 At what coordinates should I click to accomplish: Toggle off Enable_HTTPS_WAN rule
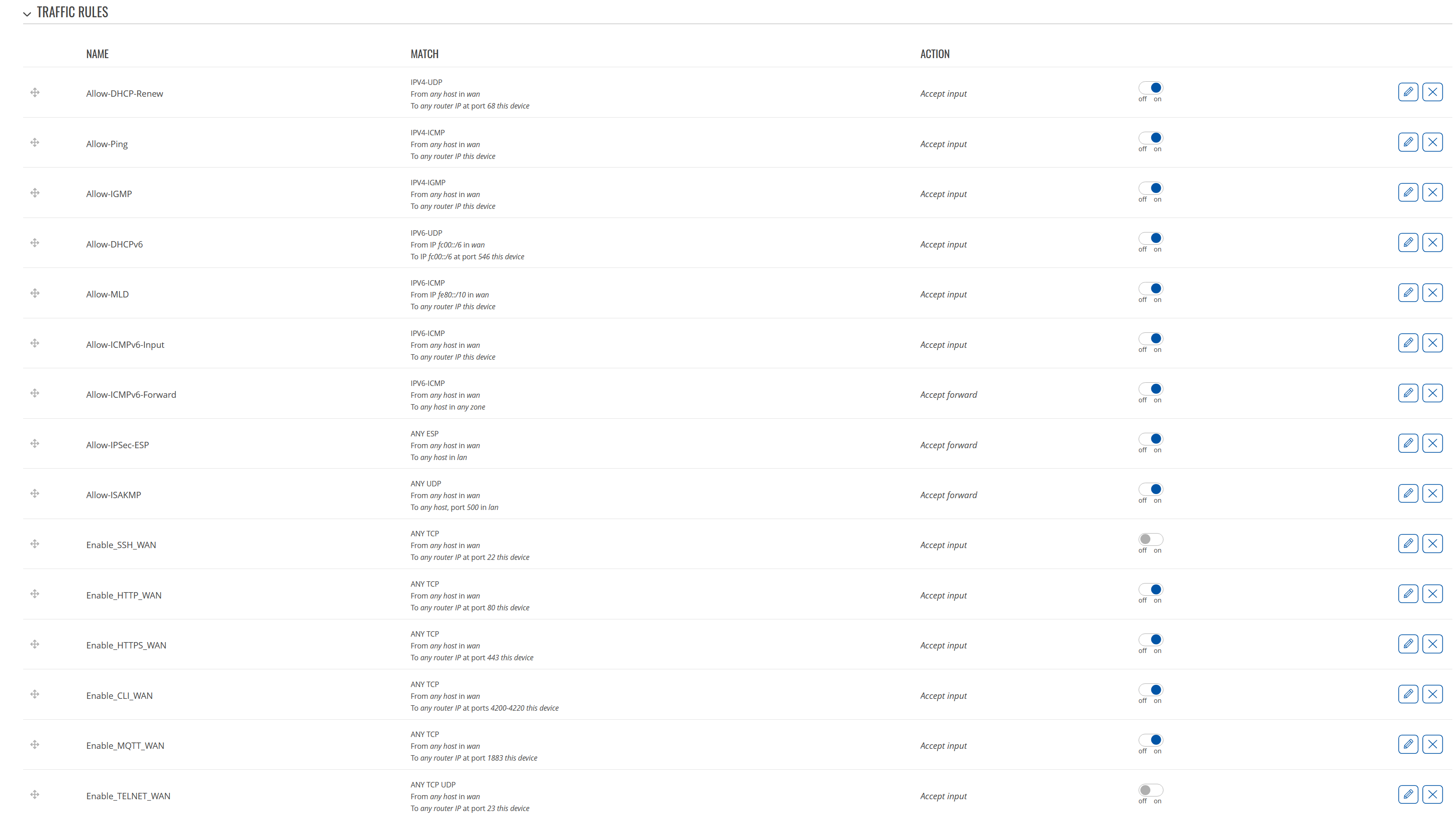click(x=1150, y=640)
